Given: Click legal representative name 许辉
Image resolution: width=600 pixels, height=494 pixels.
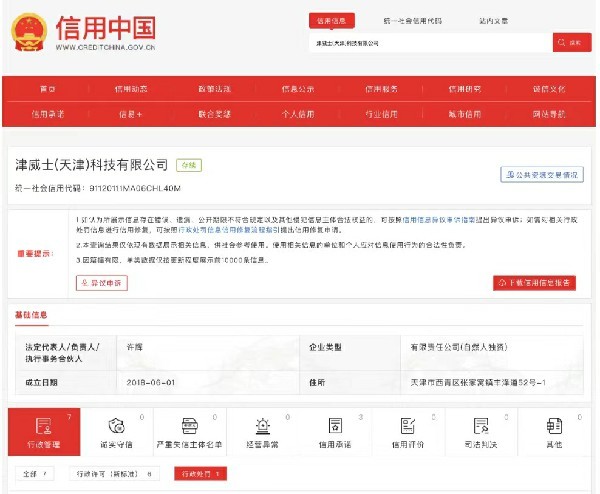Looking at the screenshot, I should click(x=135, y=347).
